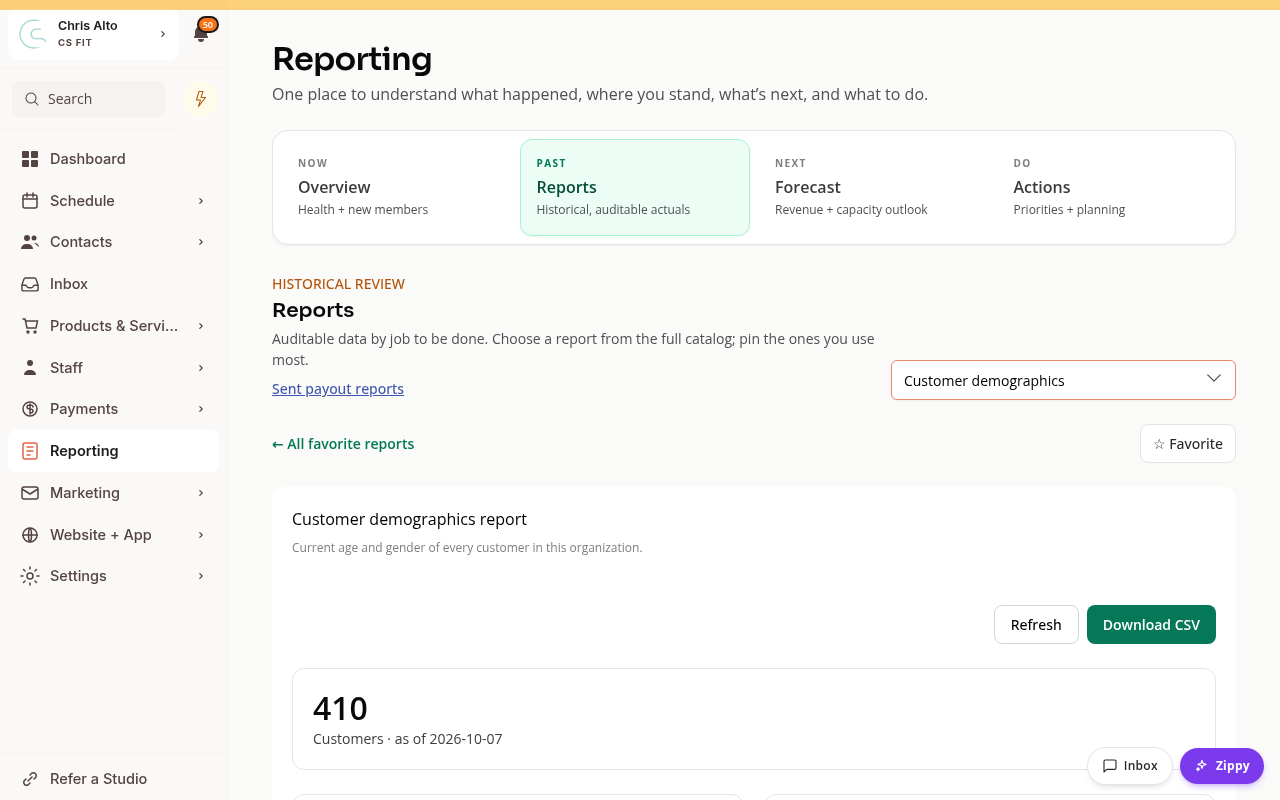This screenshot has width=1280, height=800.
Task: Click the Refresh button
Action: pyautogui.click(x=1036, y=624)
